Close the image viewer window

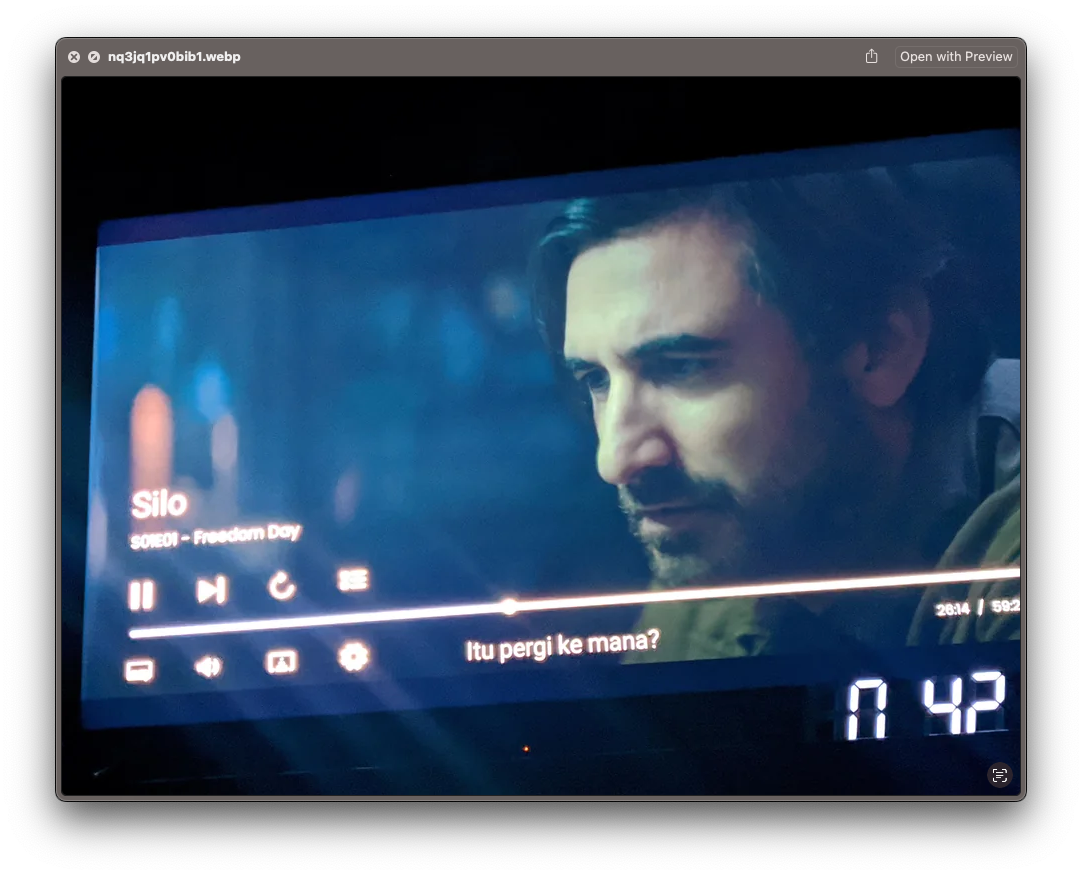pyautogui.click(x=73, y=57)
